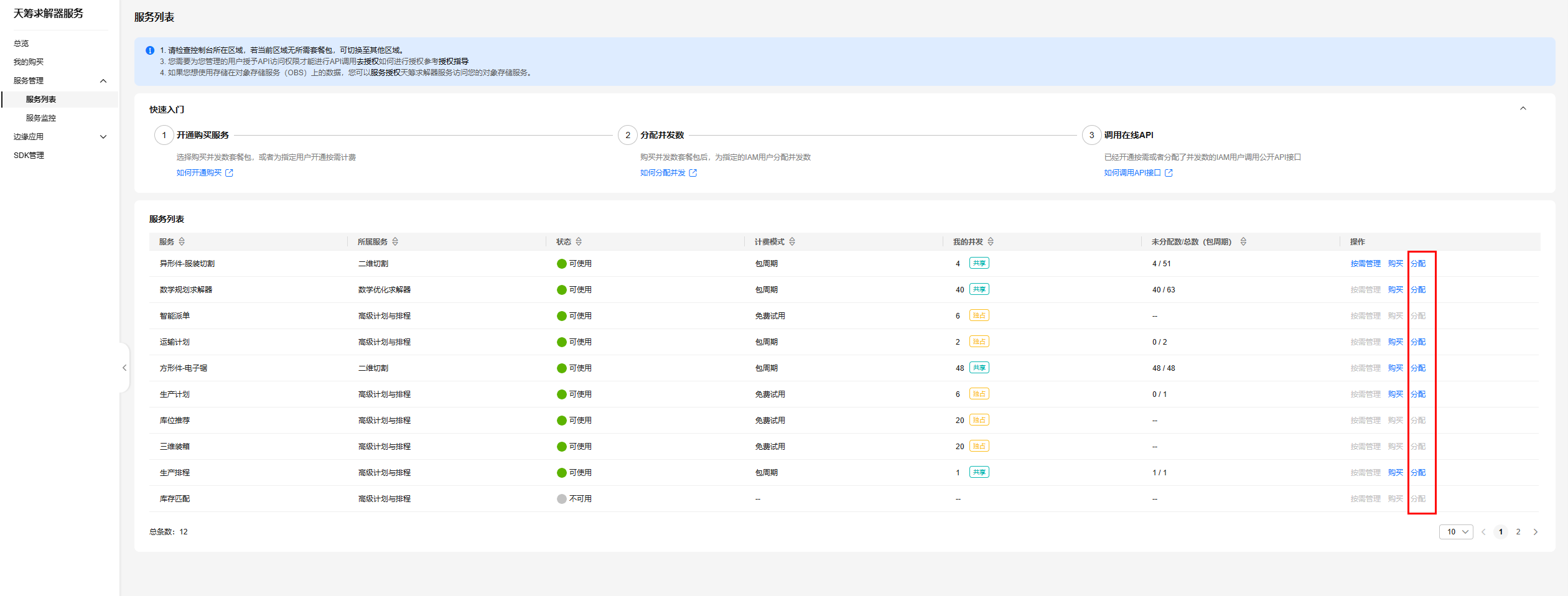1568x596 pixels.
Task: Click the 我的并发 sort icon
Action: [991, 241]
